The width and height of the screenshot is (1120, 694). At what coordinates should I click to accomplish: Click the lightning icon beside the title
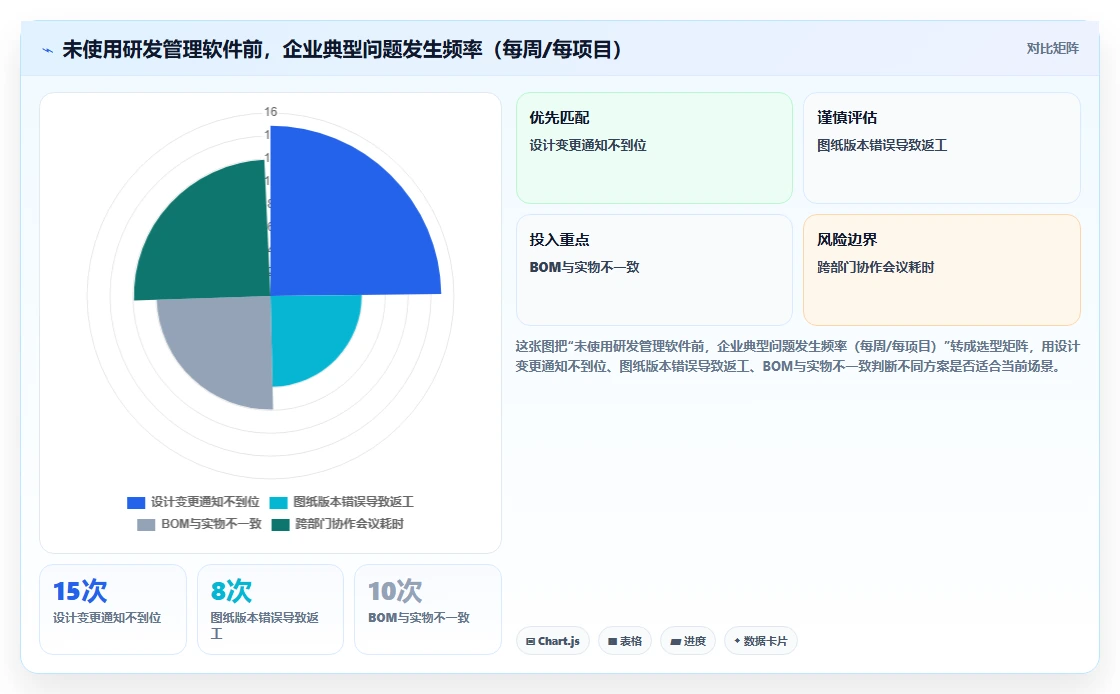point(47,50)
